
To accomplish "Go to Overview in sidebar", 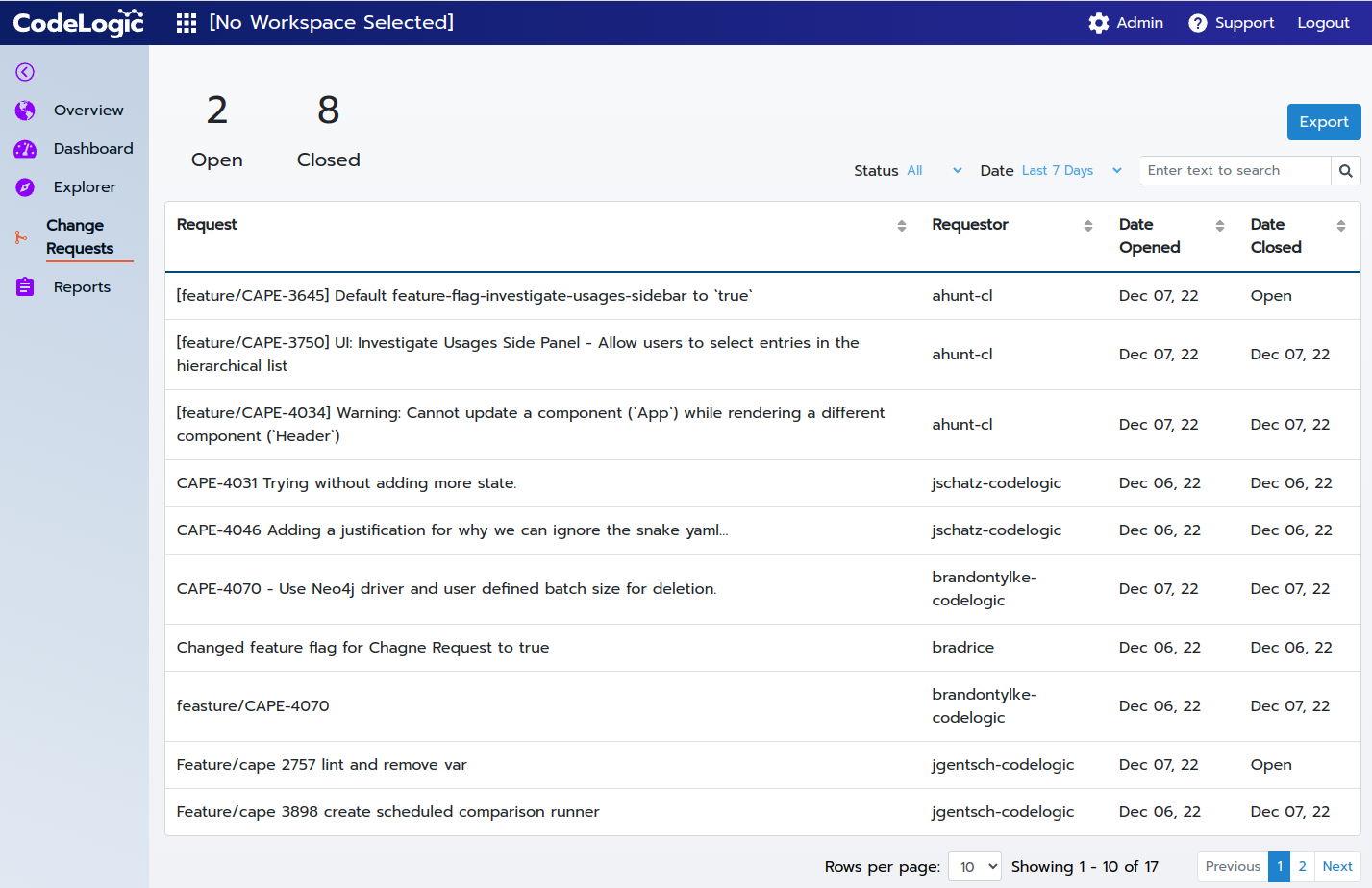I will point(88,111).
